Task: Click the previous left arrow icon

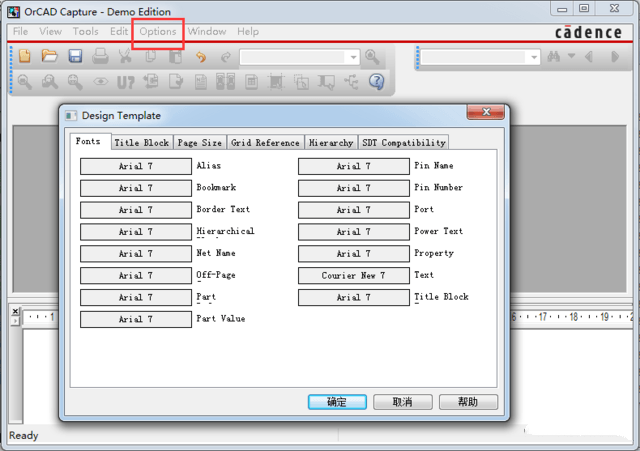Action: pyautogui.click(x=589, y=56)
